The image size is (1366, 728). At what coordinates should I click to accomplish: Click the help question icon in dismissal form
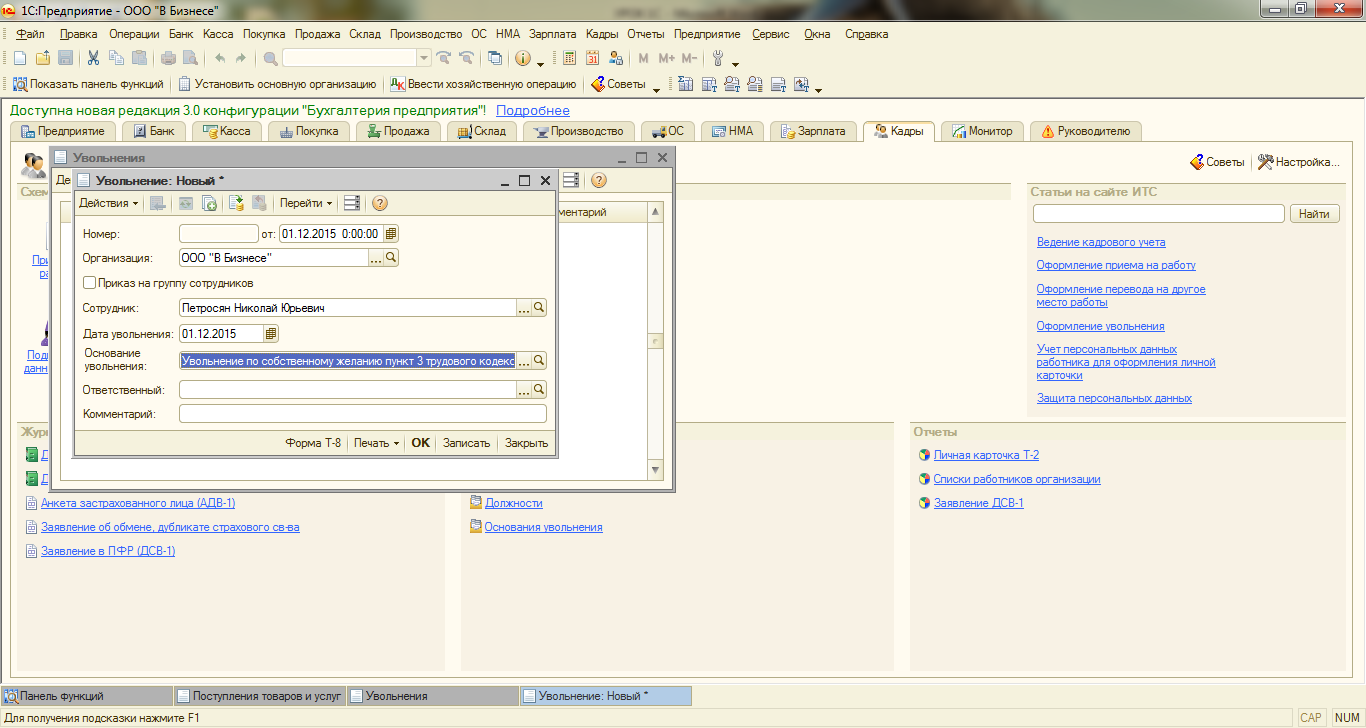coord(380,203)
